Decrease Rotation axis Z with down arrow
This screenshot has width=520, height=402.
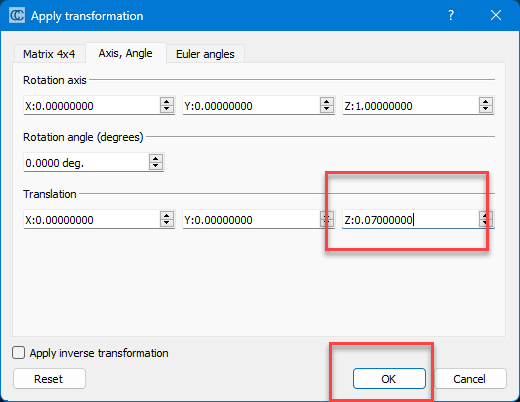coord(486,109)
